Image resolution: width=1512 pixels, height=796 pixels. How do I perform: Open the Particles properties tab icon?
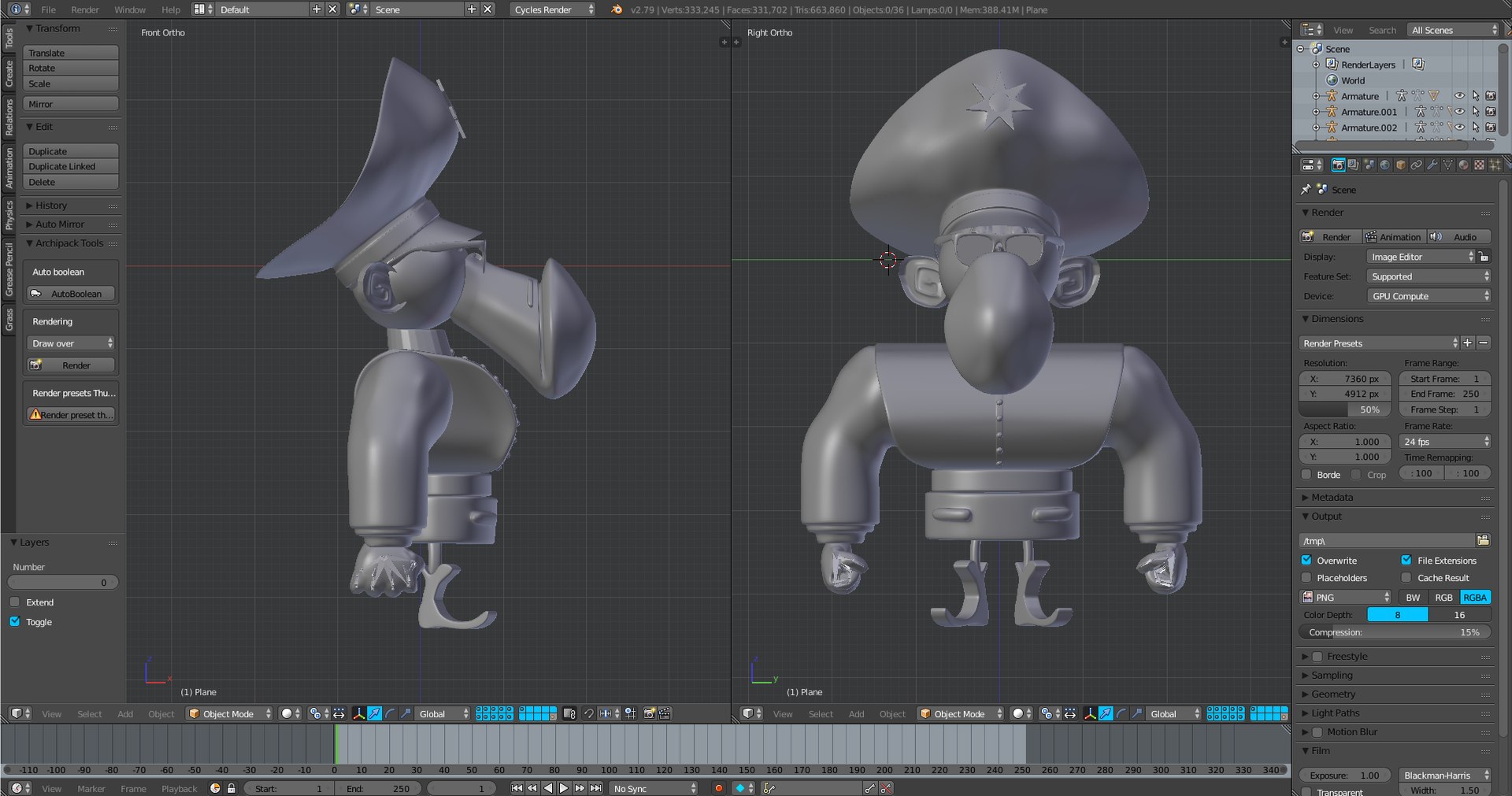point(1495,165)
